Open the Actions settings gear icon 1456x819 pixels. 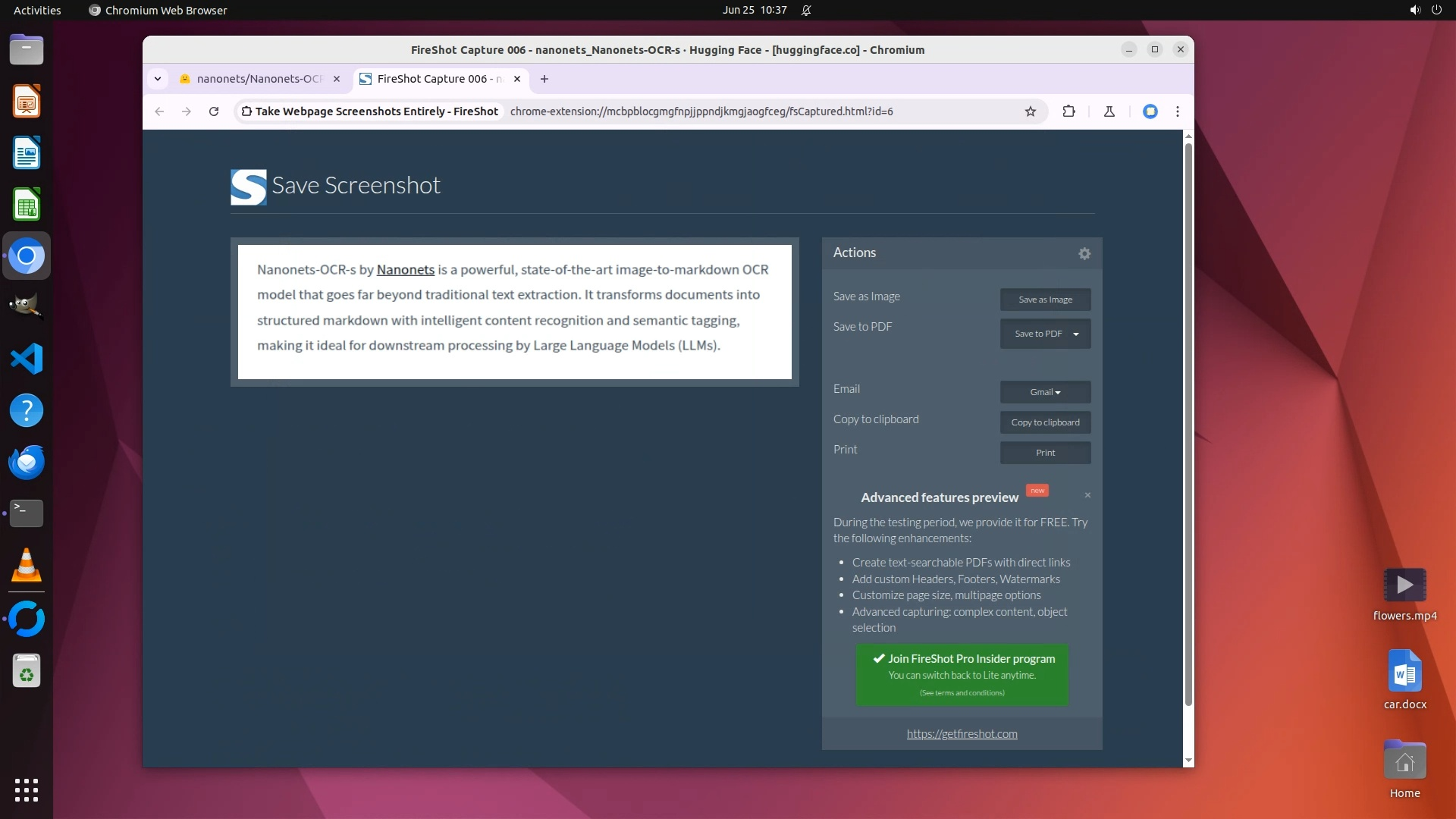click(x=1084, y=254)
